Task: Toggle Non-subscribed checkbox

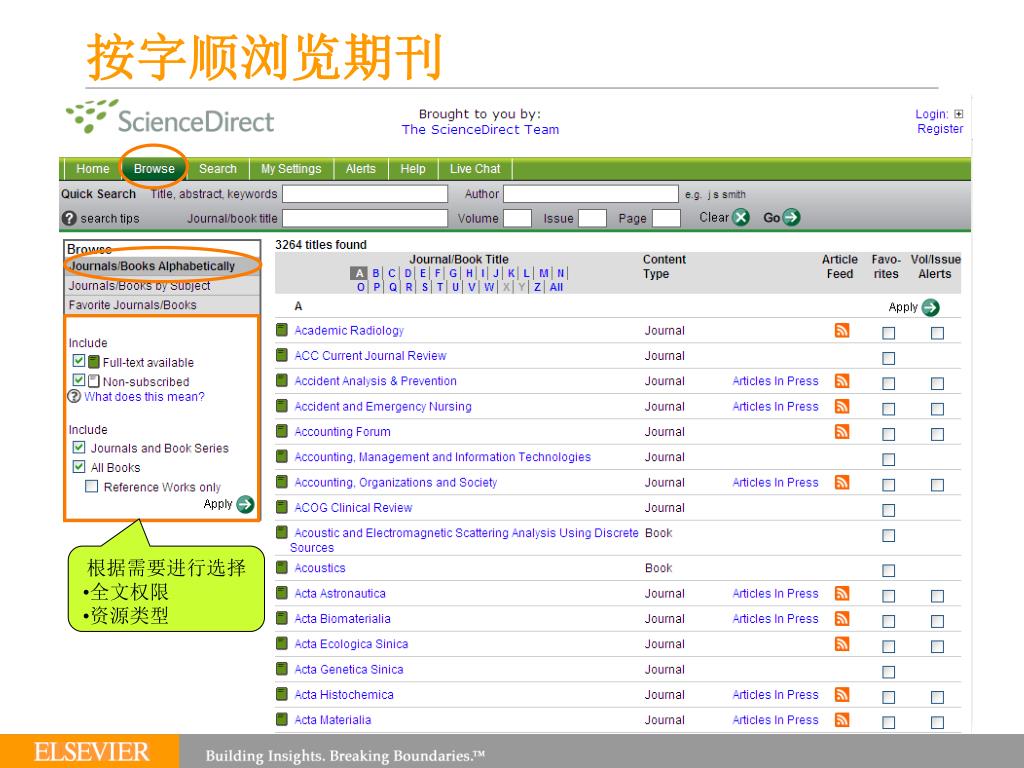Action: (x=78, y=380)
